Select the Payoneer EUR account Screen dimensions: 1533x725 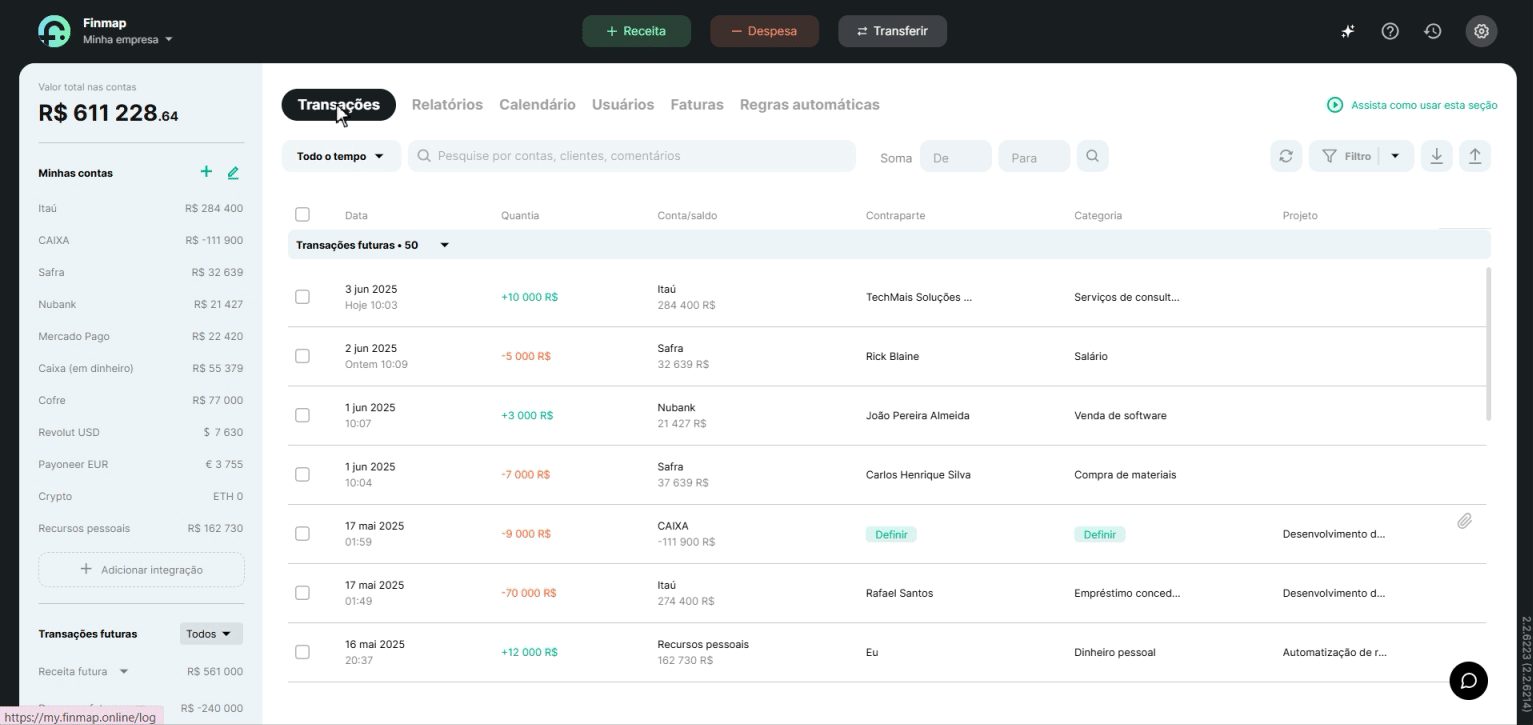[141, 465]
